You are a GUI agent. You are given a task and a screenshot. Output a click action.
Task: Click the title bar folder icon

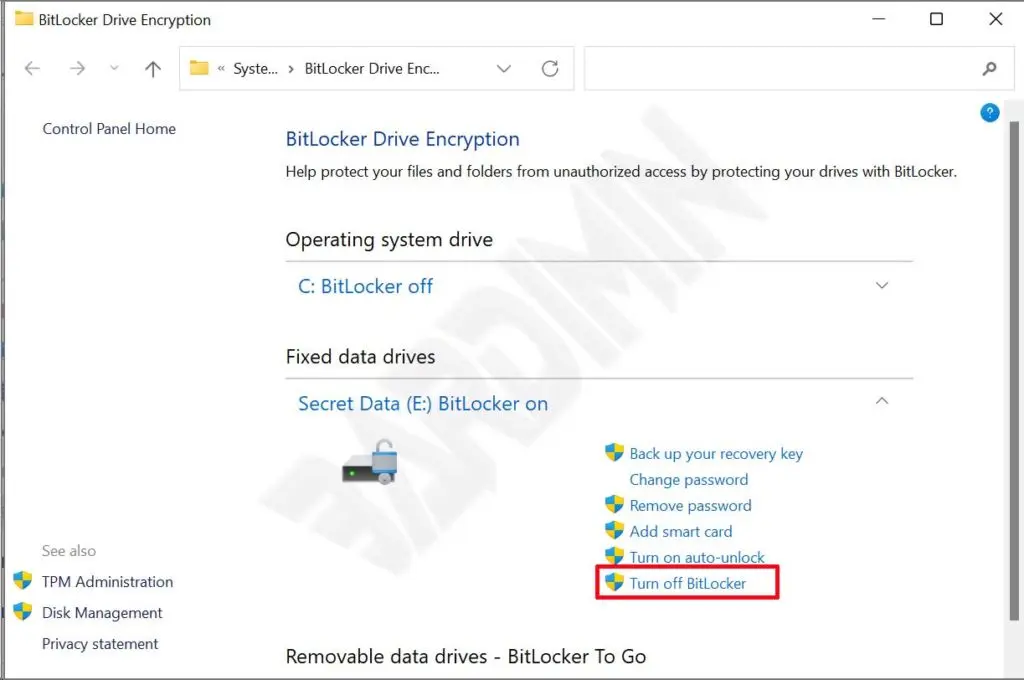[24, 18]
